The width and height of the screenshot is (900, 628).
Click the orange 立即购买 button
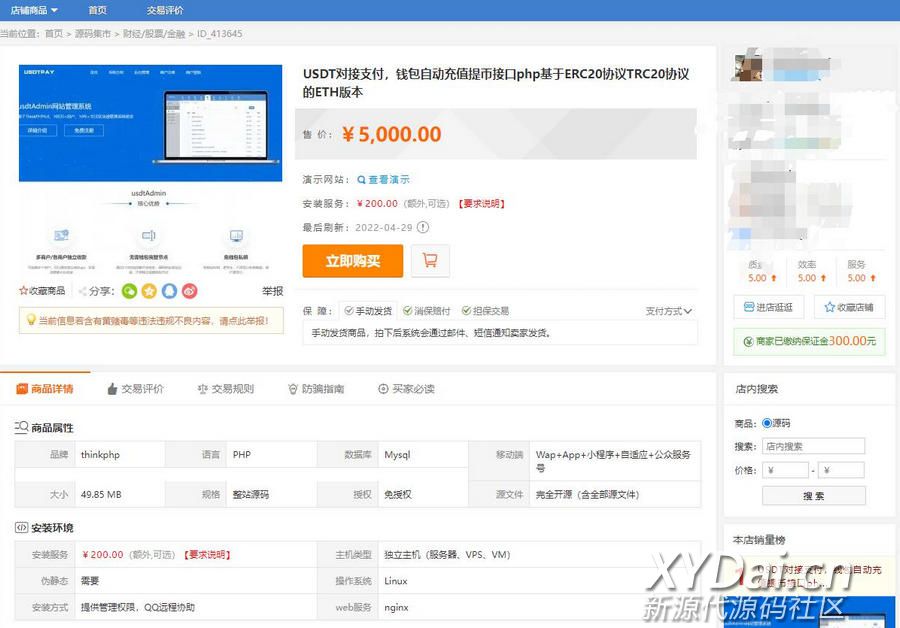[x=352, y=261]
